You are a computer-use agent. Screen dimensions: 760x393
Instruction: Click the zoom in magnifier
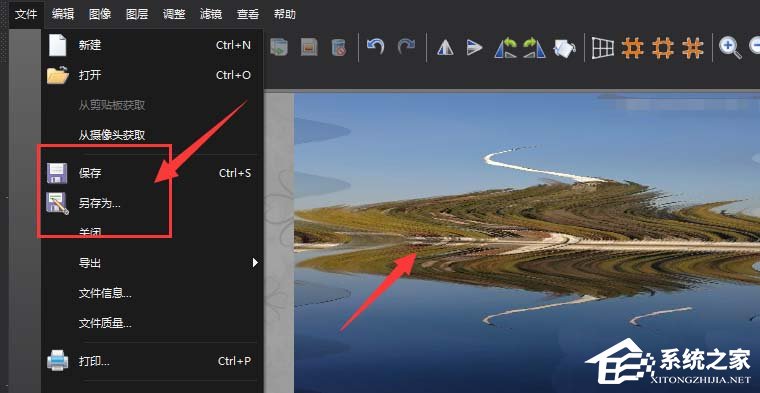click(x=730, y=48)
